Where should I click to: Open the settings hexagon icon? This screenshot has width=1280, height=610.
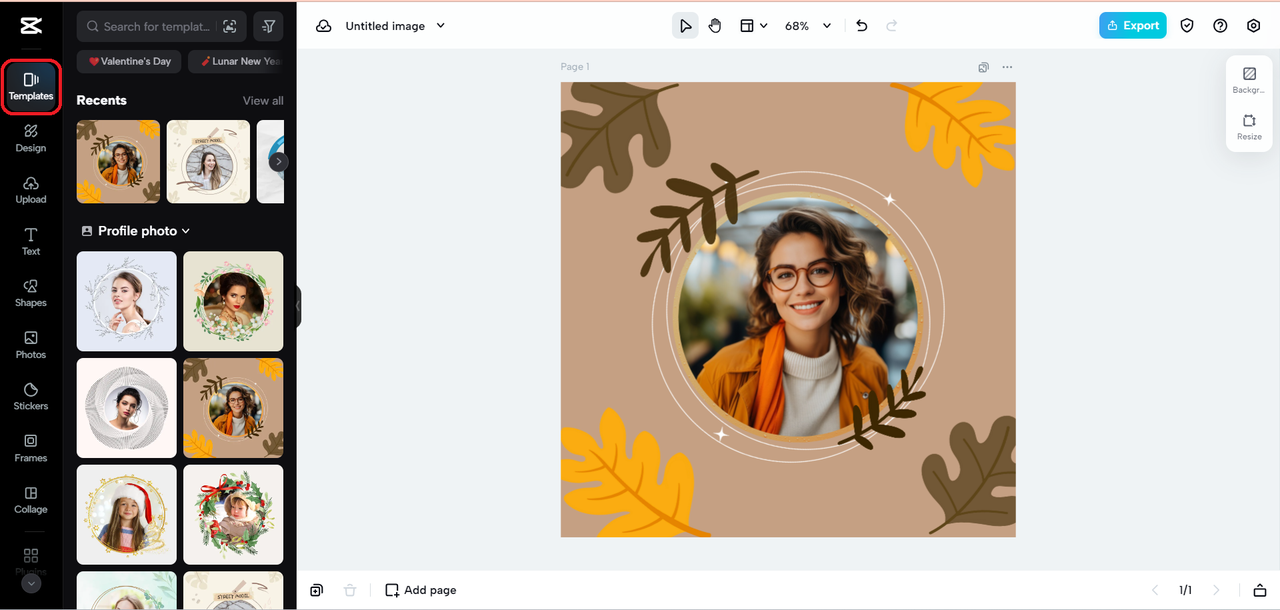click(1254, 26)
